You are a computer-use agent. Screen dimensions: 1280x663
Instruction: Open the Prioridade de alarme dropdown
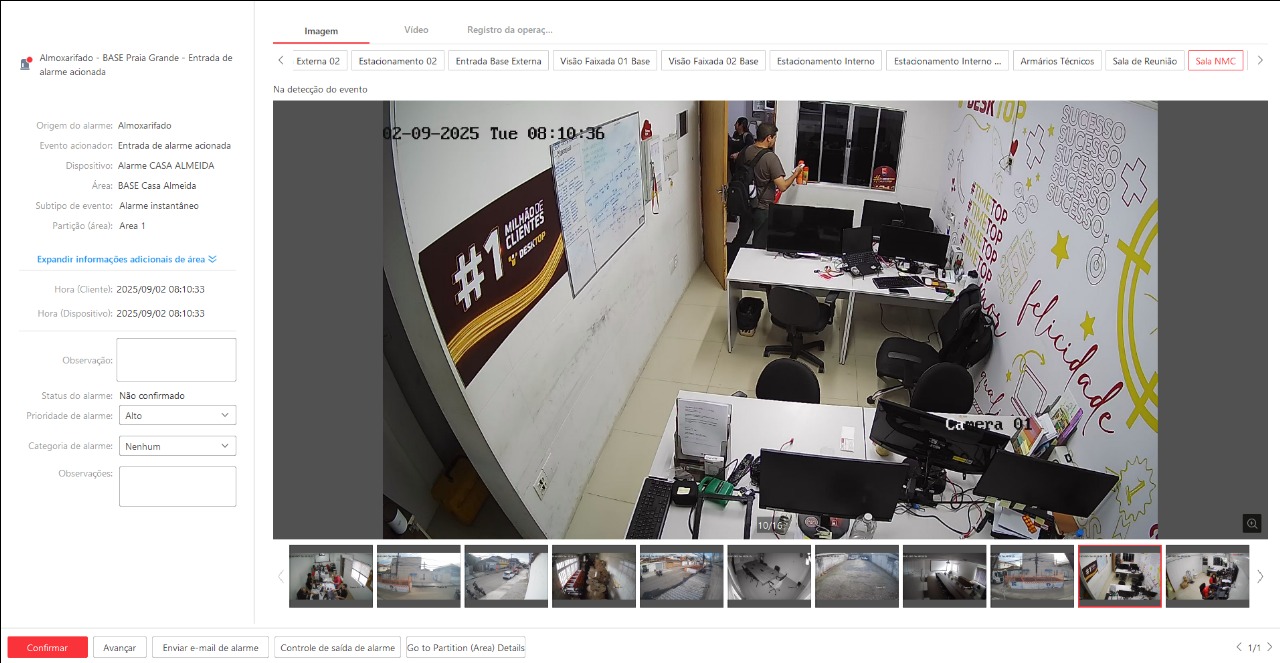coord(177,415)
